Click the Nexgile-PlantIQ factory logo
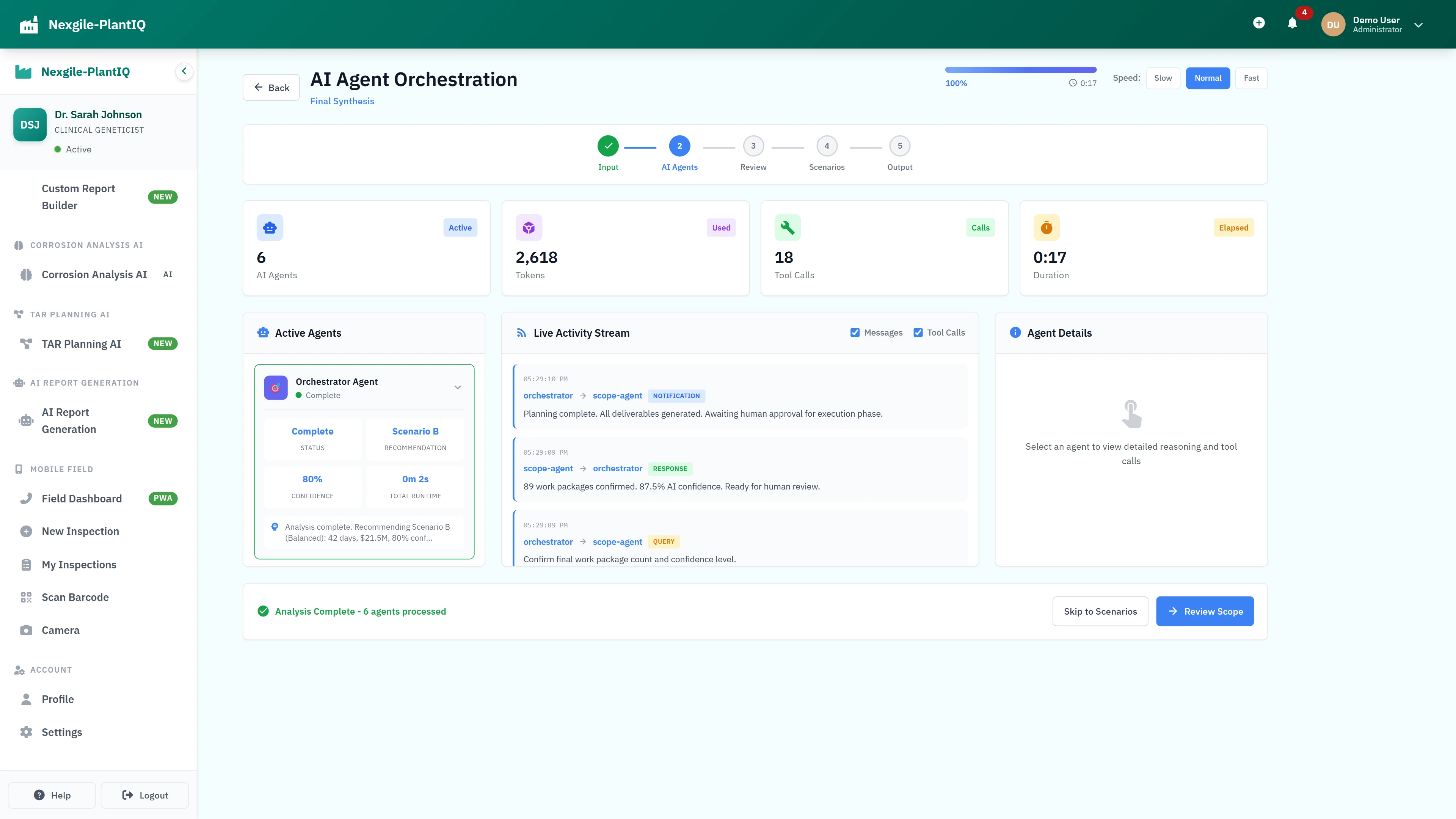The height and width of the screenshot is (819, 1456). (x=28, y=24)
